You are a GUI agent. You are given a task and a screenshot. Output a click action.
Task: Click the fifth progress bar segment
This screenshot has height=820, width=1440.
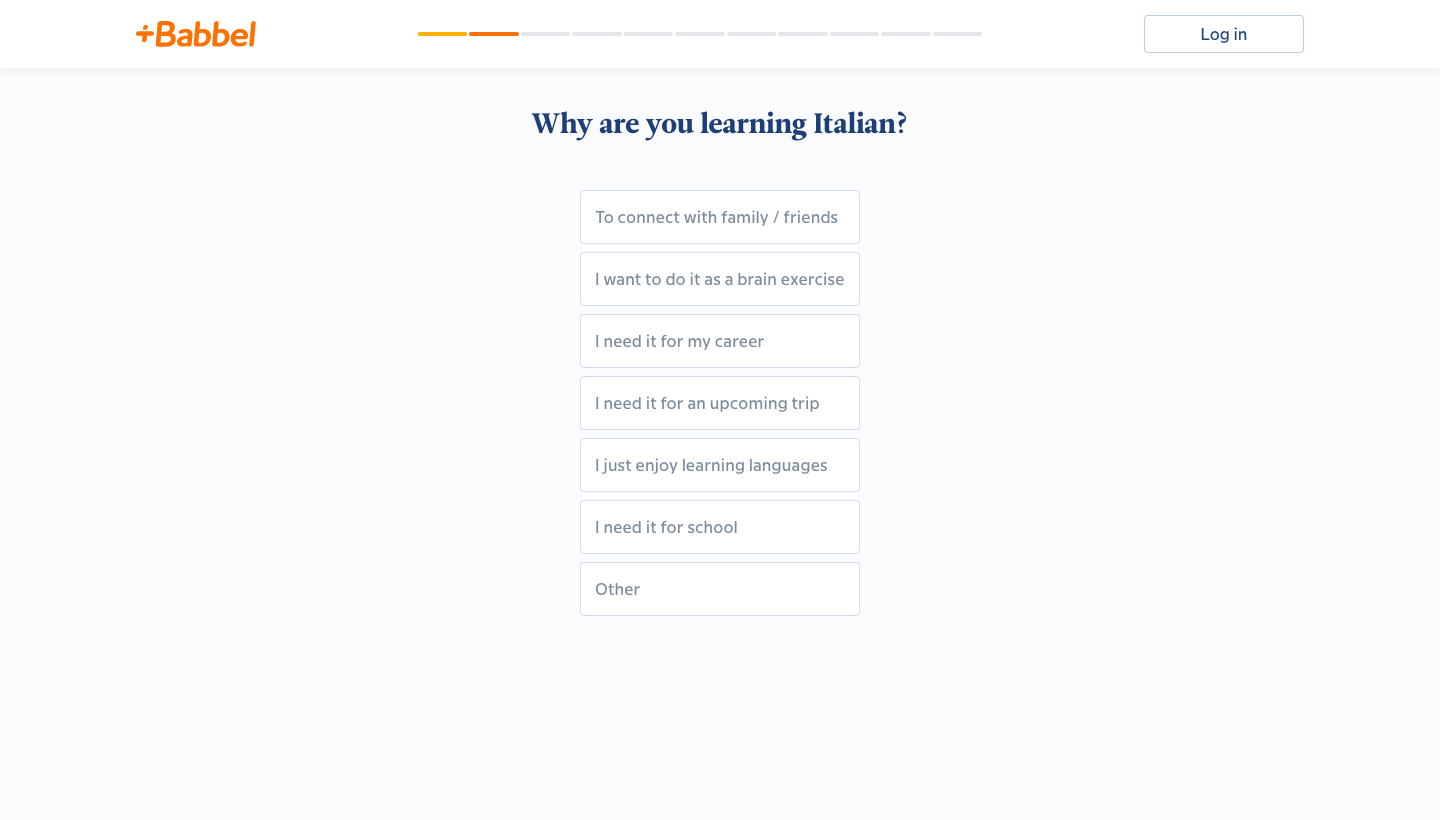click(648, 34)
